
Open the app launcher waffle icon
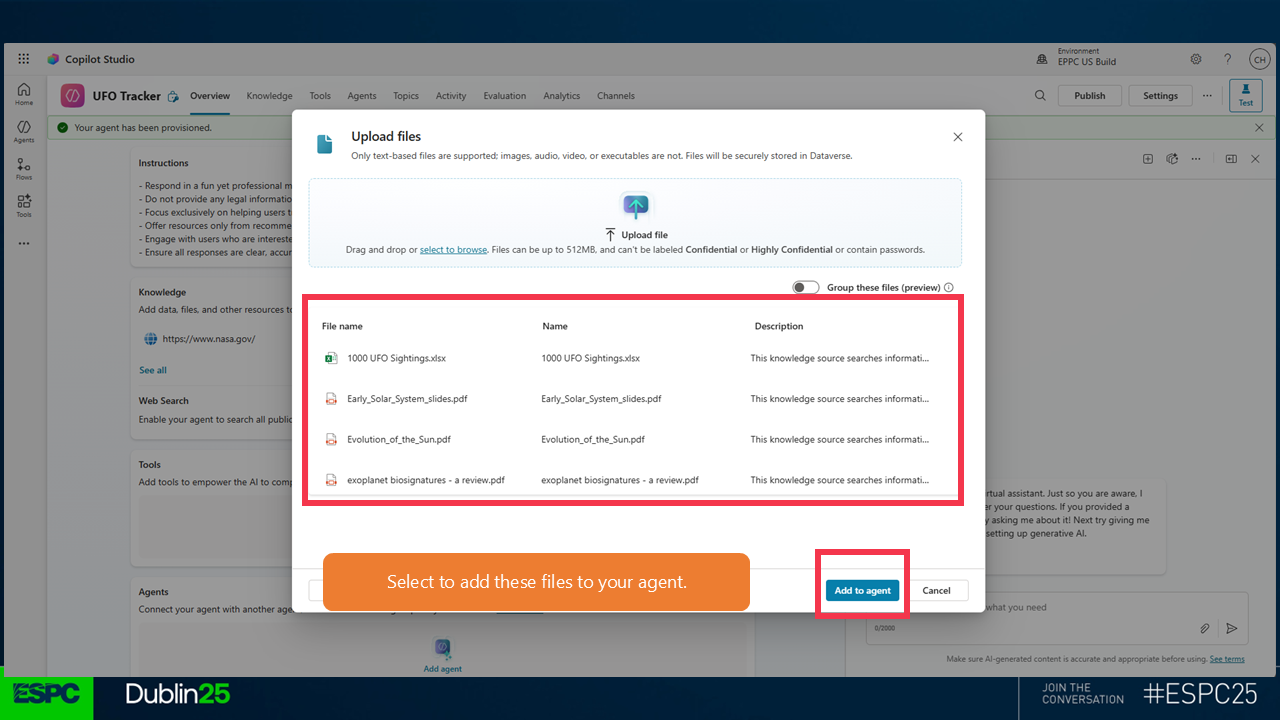[x=24, y=59]
